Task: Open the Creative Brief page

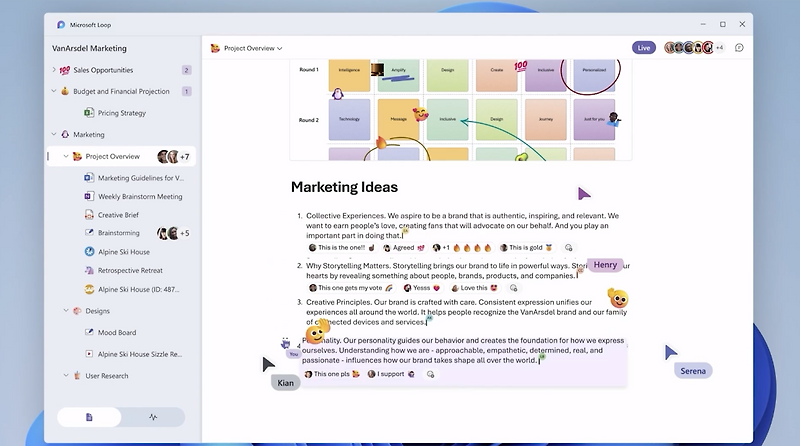Action: pyautogui.click(x=118, y=215)
